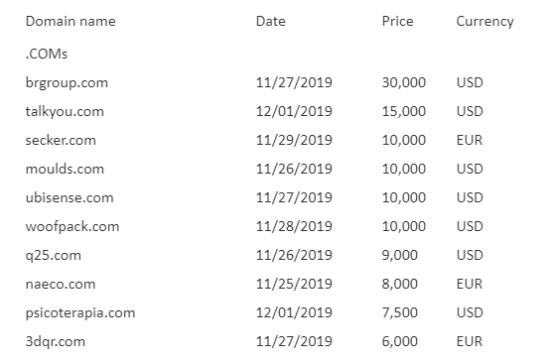Select the 11/25/2019 date for naeco.com
554x363 pixels.
point(294,284)
